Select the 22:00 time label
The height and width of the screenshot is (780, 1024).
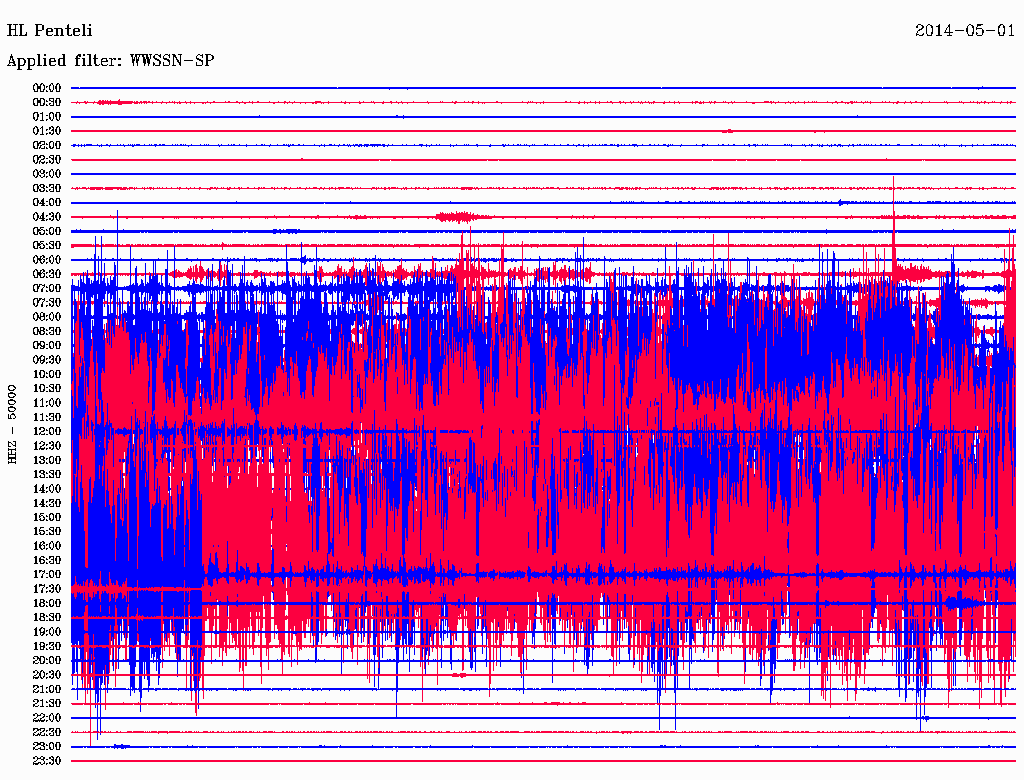47,718
